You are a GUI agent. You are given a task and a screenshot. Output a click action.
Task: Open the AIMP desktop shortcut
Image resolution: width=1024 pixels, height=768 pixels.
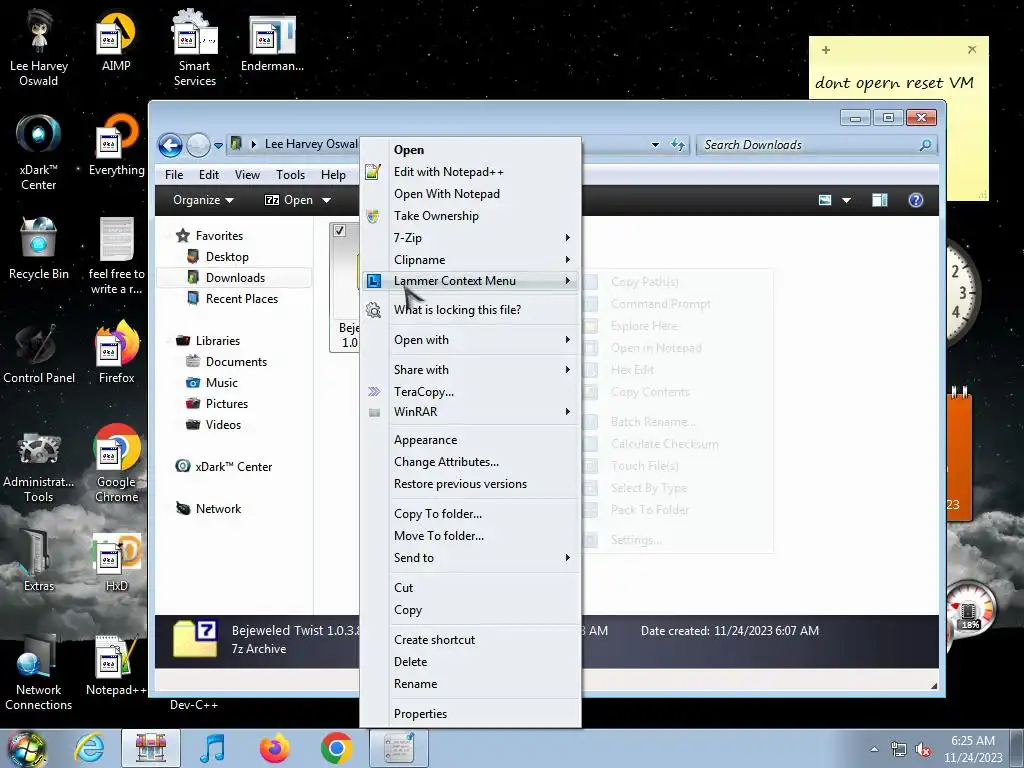pos(116,41)
